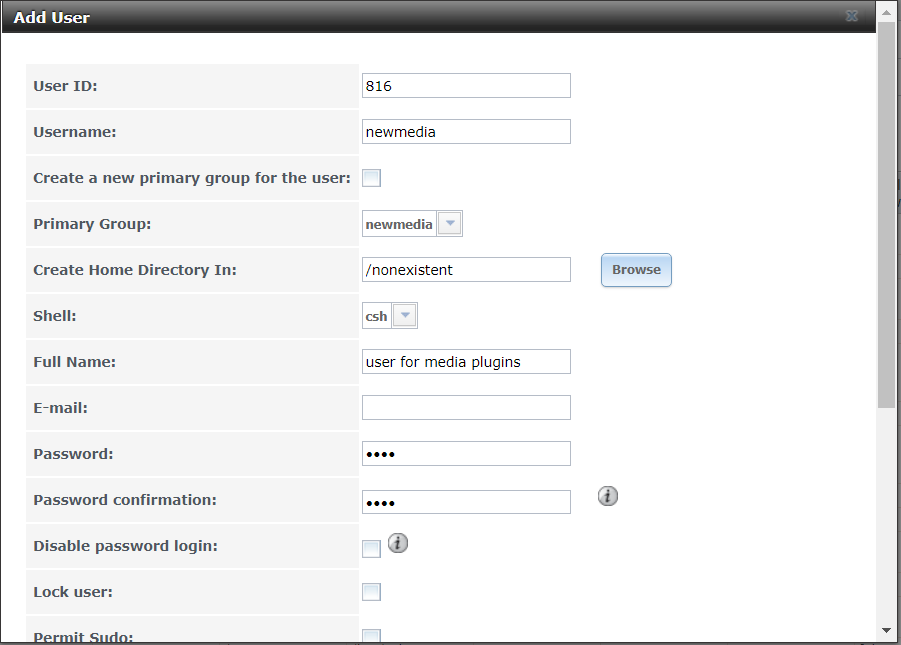
Task: Click the Password field
Action: [x=466, y=454]
